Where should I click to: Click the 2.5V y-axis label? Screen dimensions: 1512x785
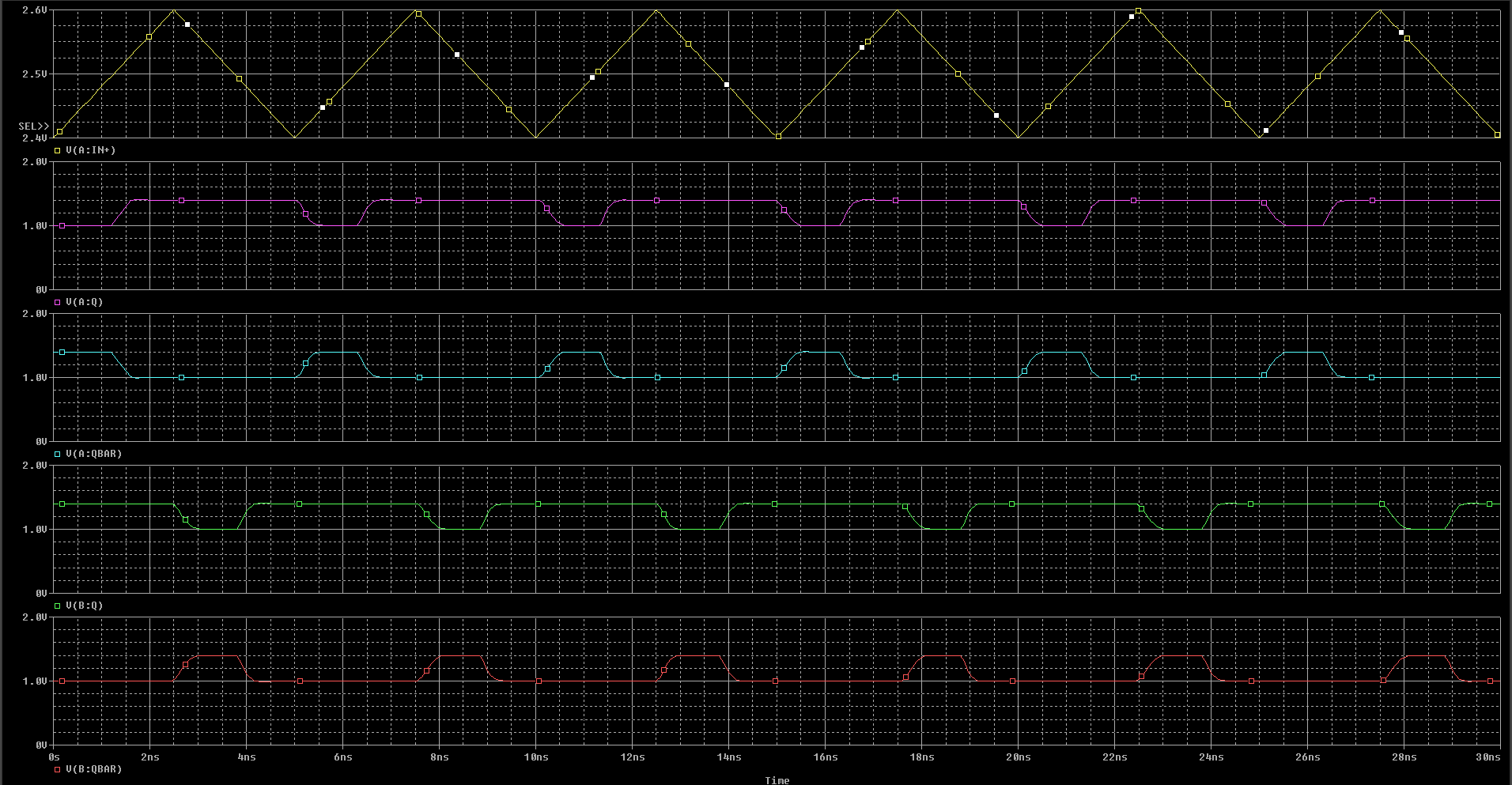pyautogui.click(x=35, y=74)
